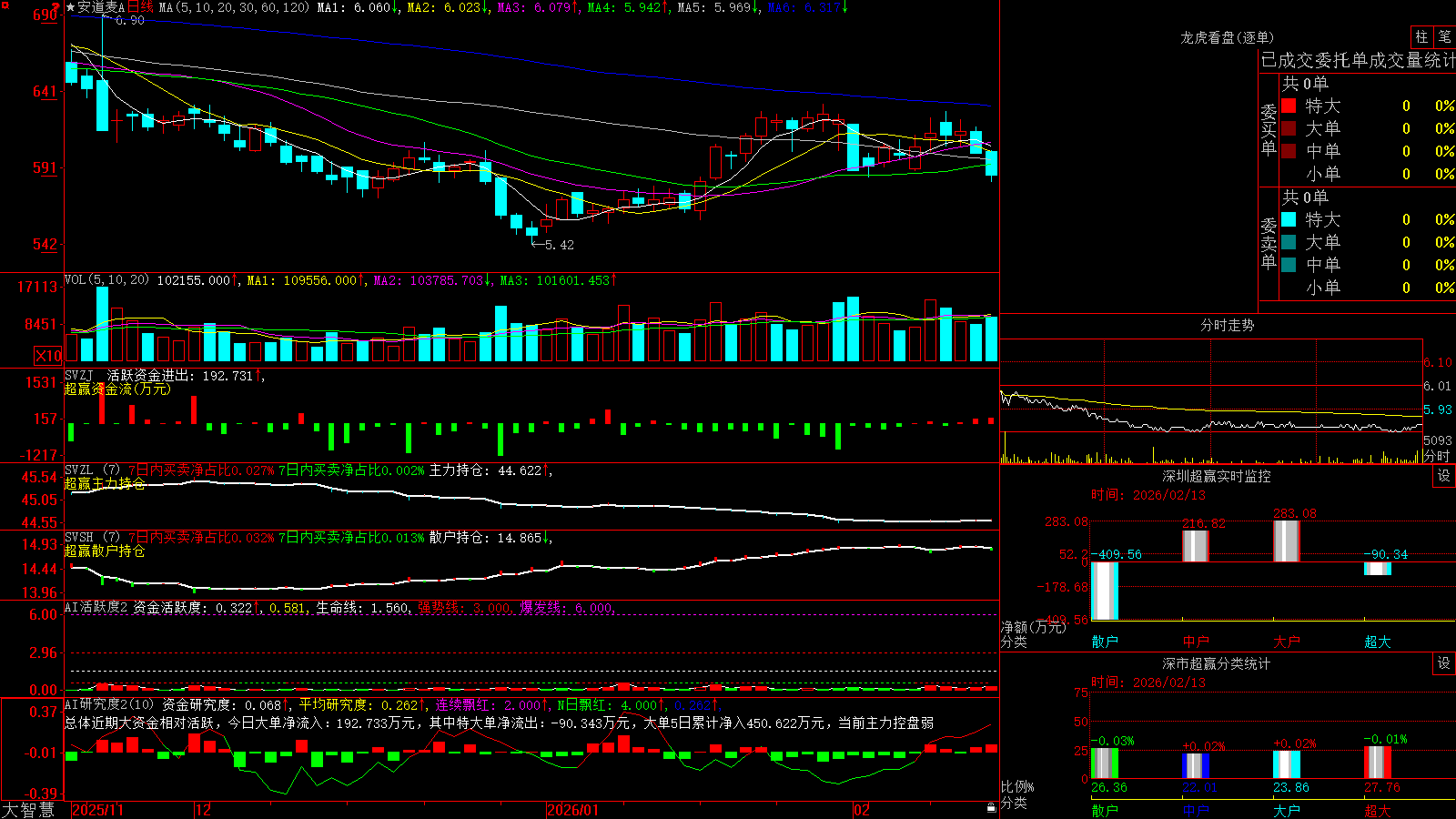Click the 2026/01 date marker on timeline
Viewport: 1456px width, 819px height.
click(572, 810)
